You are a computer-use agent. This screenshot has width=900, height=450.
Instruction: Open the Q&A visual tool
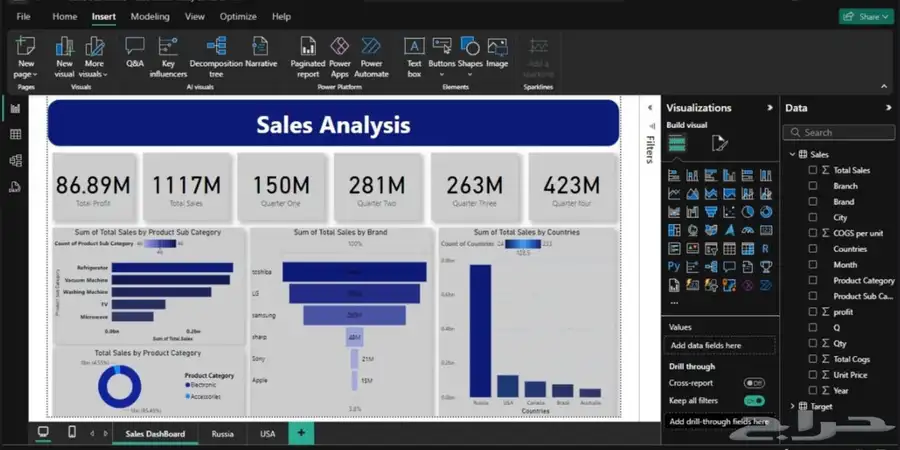[x=135, y=53]
